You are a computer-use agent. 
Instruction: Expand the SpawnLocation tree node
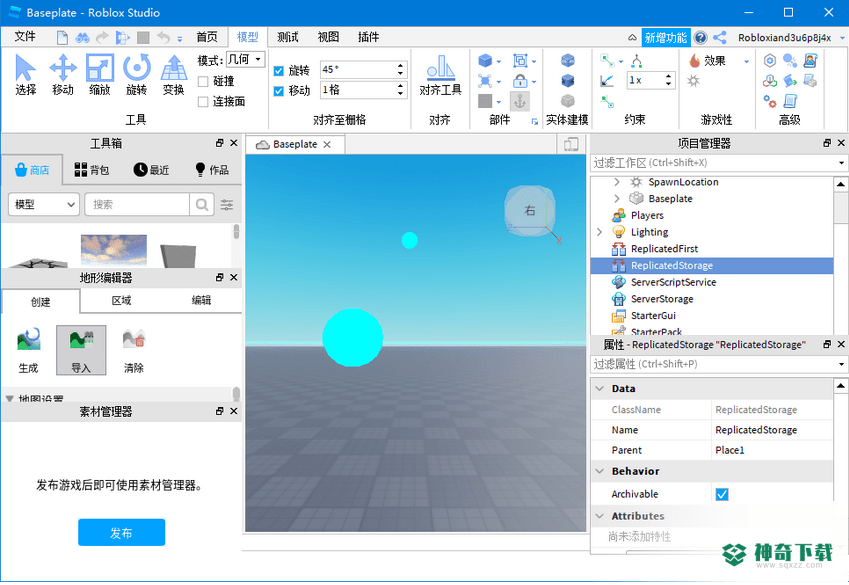[x=617, y=182]
